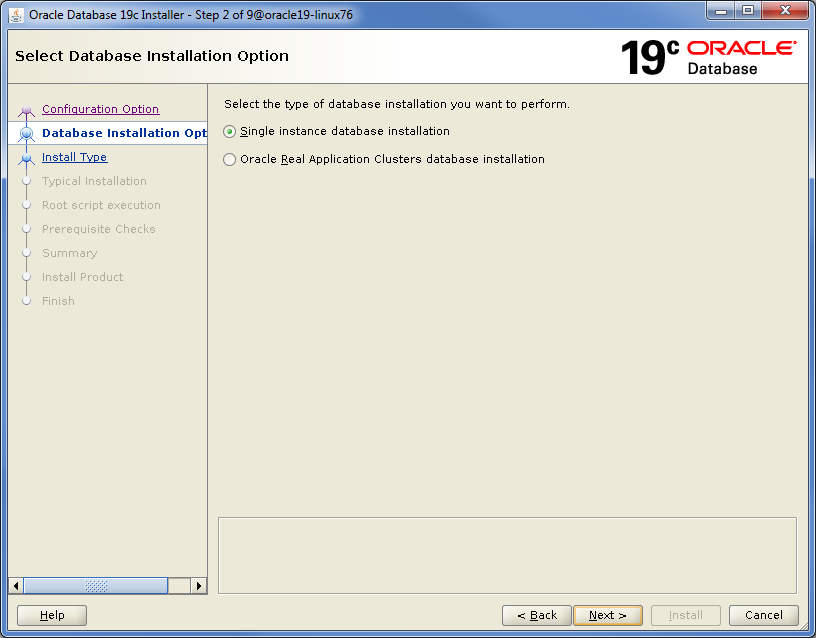Cancel the Oracle installer

(763, 615)
